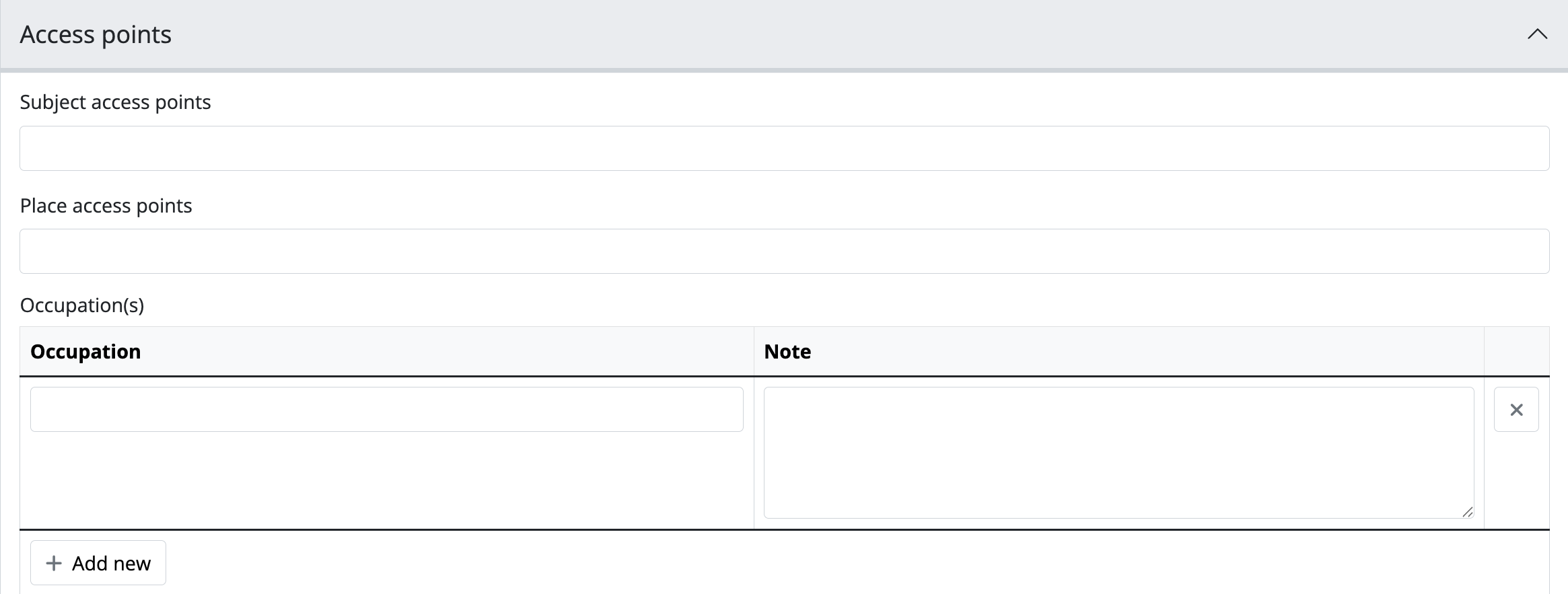This screenshot has width=1568, height=594.
Task: Focus the Subject access points input field
Action: (x=784, y=148)
